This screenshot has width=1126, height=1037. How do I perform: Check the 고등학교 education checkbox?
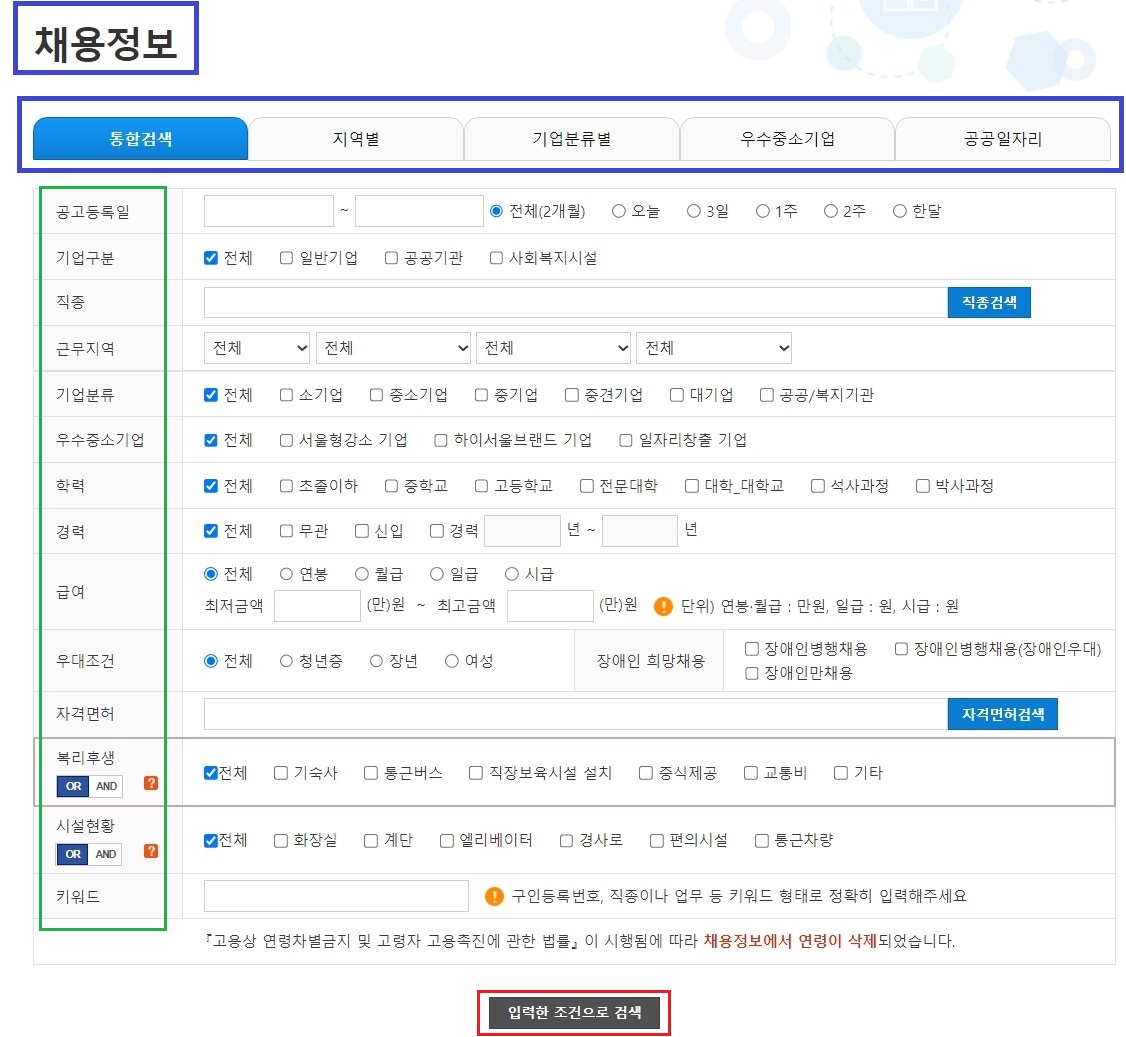point(481,486)
